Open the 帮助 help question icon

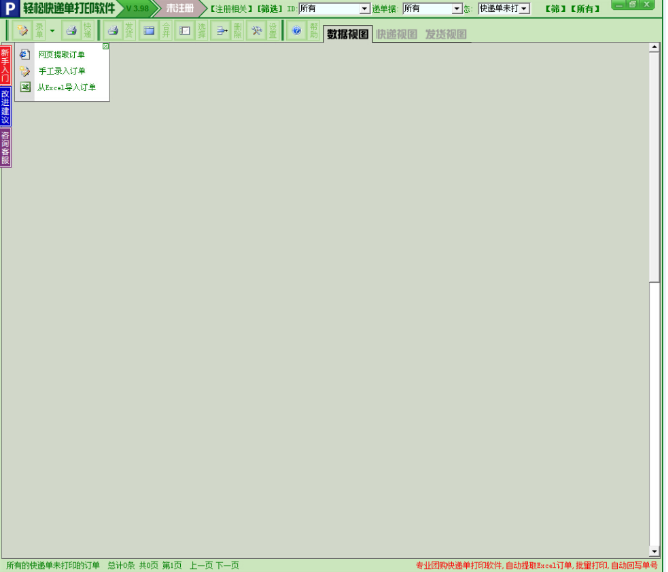(297, 31)
